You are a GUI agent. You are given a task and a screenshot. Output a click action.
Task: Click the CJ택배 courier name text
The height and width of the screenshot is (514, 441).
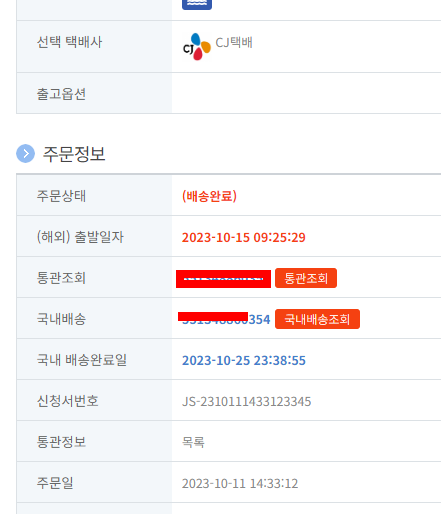click(234, 43)
